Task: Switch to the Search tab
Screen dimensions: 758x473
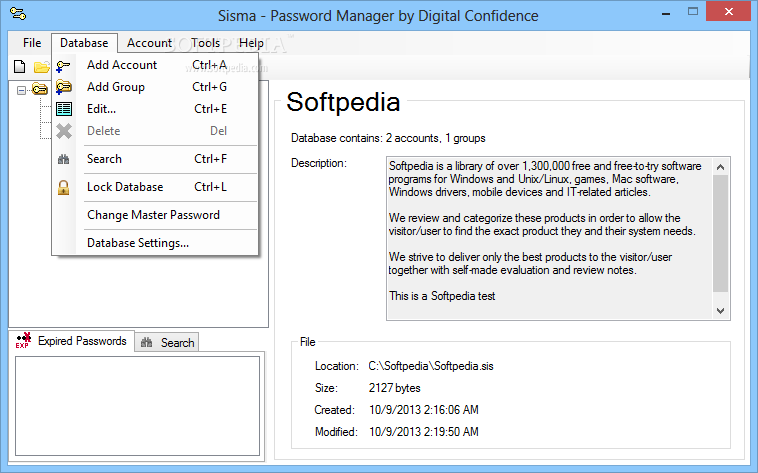Action: (167, 342)
